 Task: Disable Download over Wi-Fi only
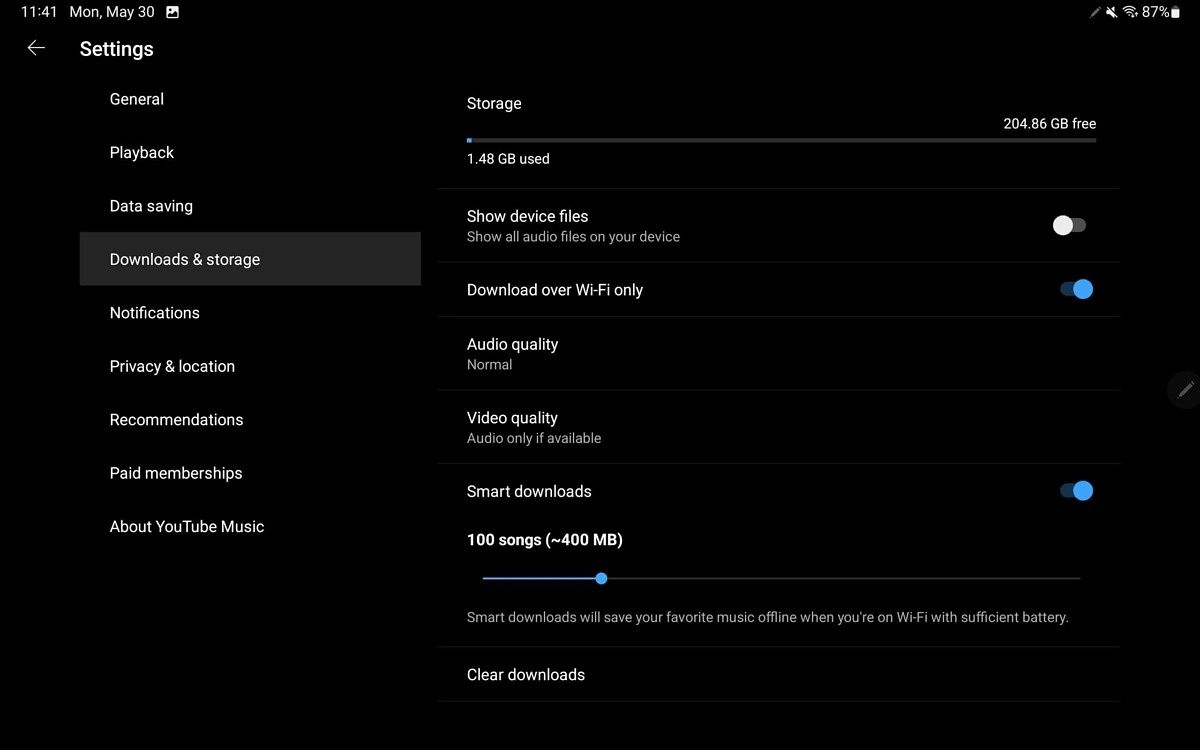pyautogui.click(x=1074, y=289)
